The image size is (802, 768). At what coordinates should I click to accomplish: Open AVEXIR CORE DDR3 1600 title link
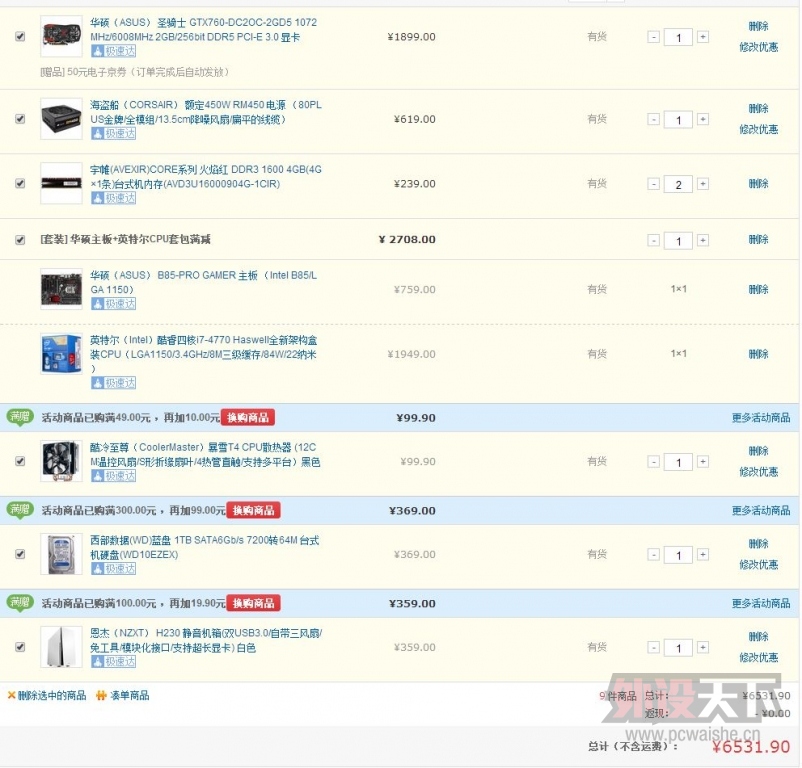click(x=206, y=176)
